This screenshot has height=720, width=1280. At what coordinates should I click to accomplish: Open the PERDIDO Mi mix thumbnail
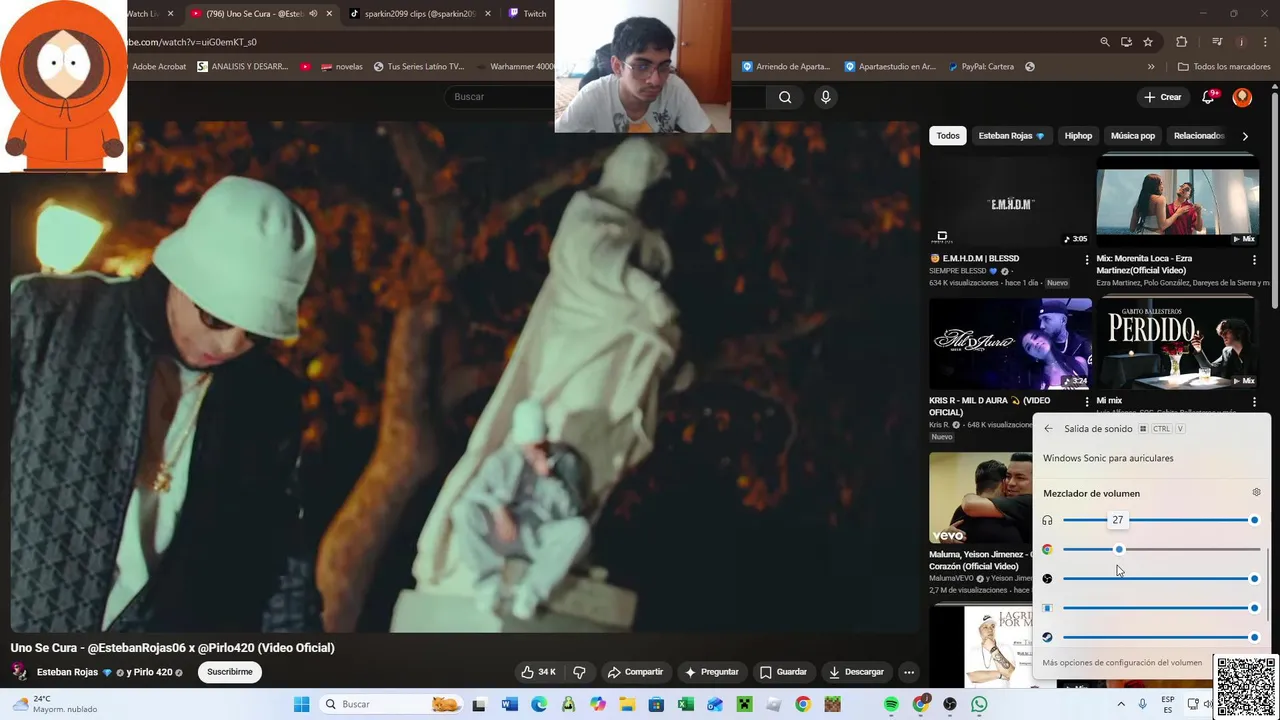click(1177, 344)
